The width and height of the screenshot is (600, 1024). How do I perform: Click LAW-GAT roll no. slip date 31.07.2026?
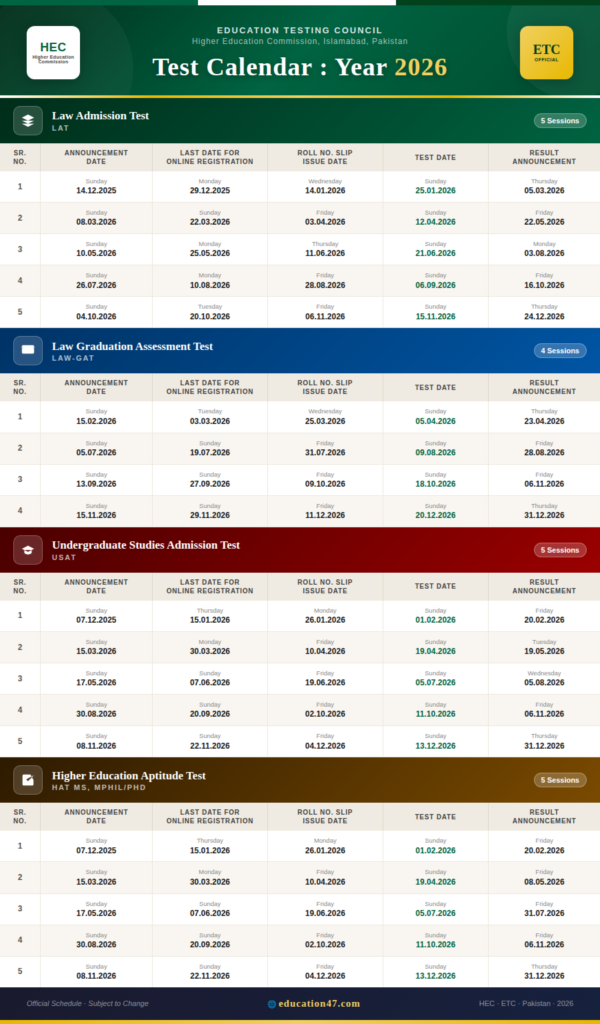click(325, 453)
